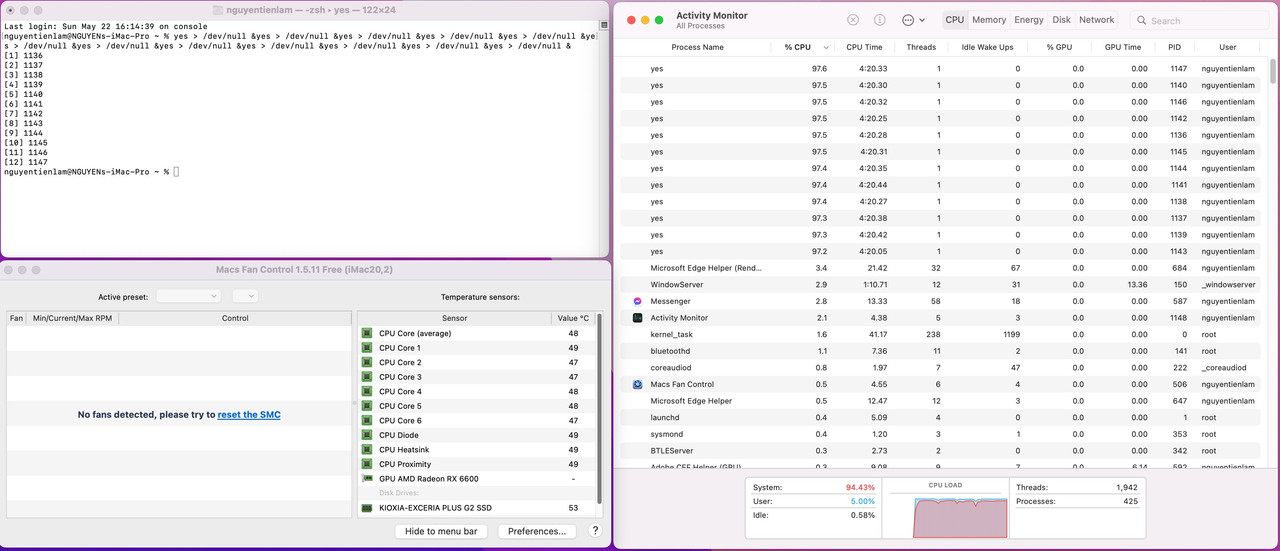Click the Sensor column header

454,318
